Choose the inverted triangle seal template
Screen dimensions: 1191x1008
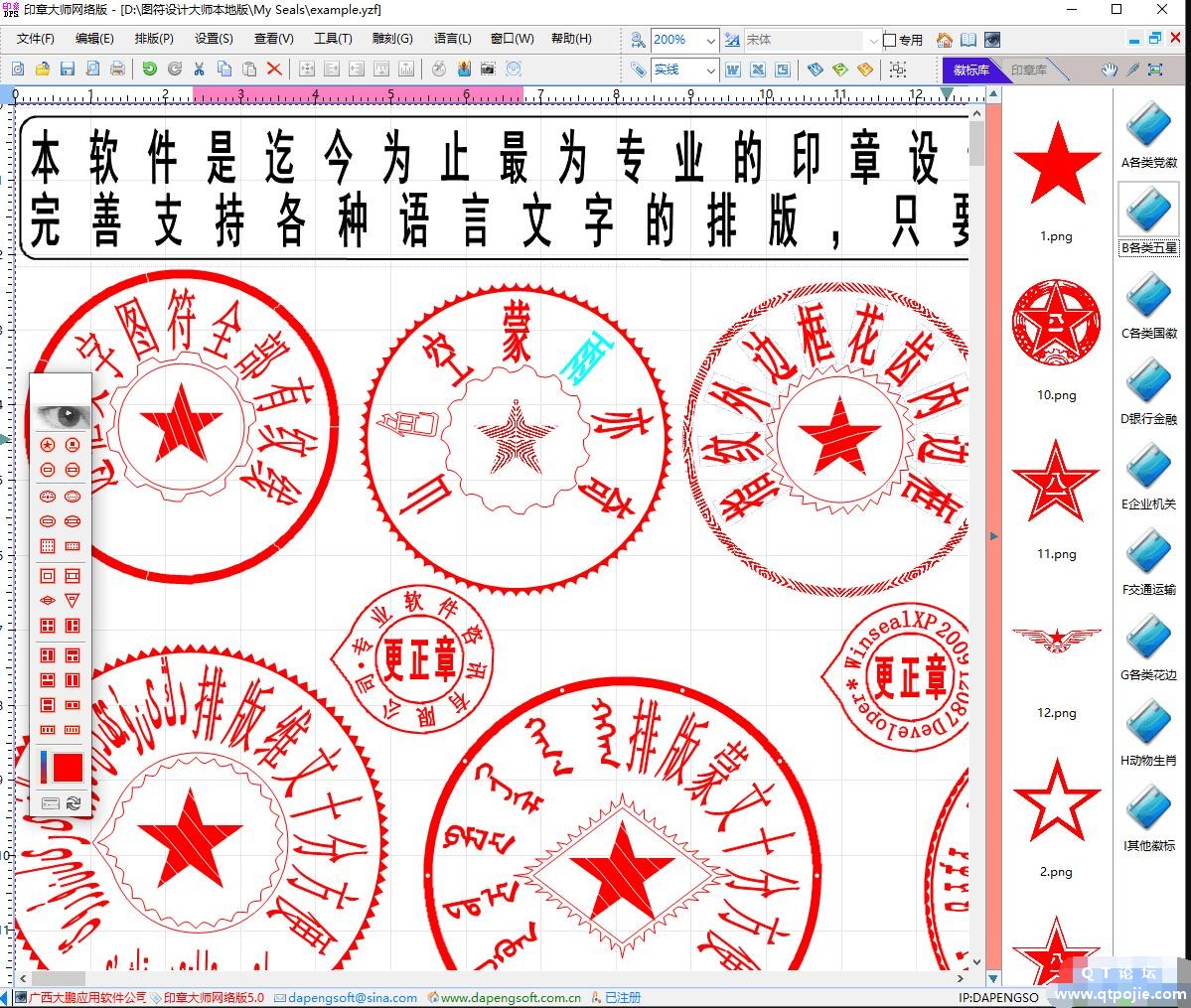click(x=73, y=601)
